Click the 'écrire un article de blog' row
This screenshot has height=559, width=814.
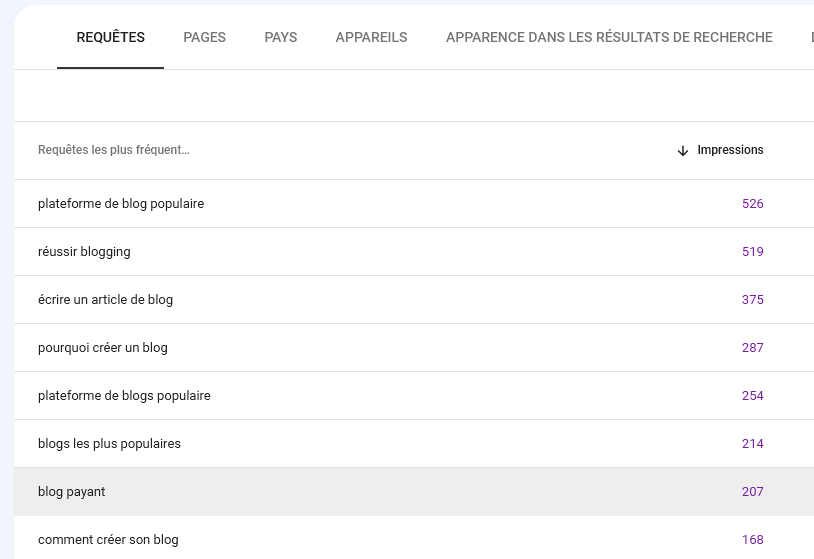tap(414, 299)
